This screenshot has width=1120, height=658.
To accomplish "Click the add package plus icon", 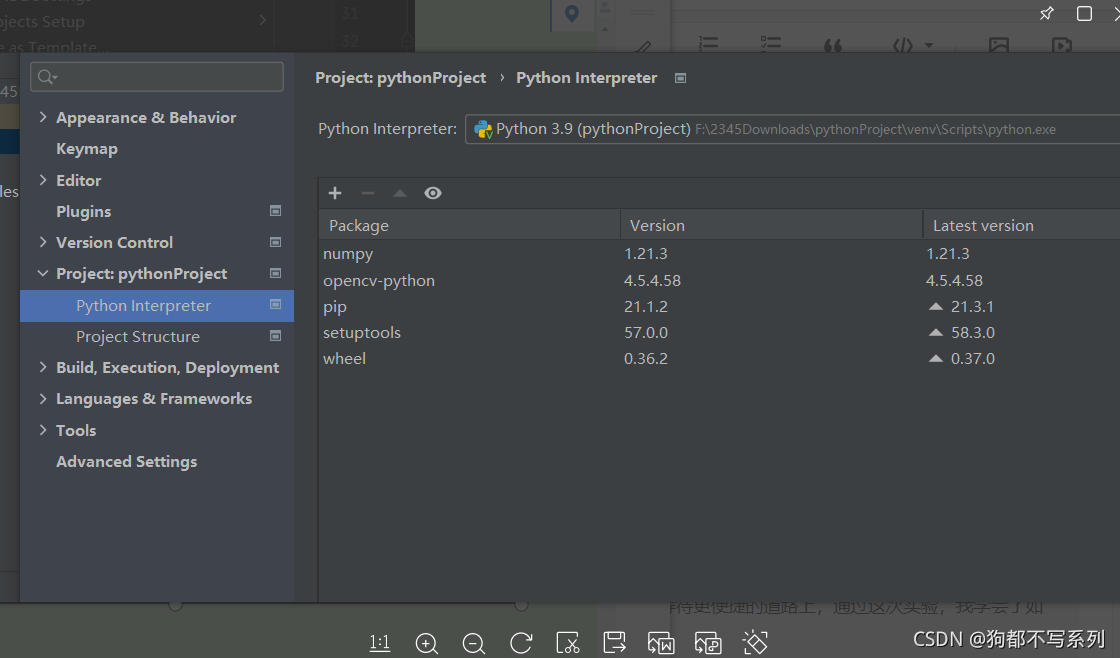I will (334, 193).
